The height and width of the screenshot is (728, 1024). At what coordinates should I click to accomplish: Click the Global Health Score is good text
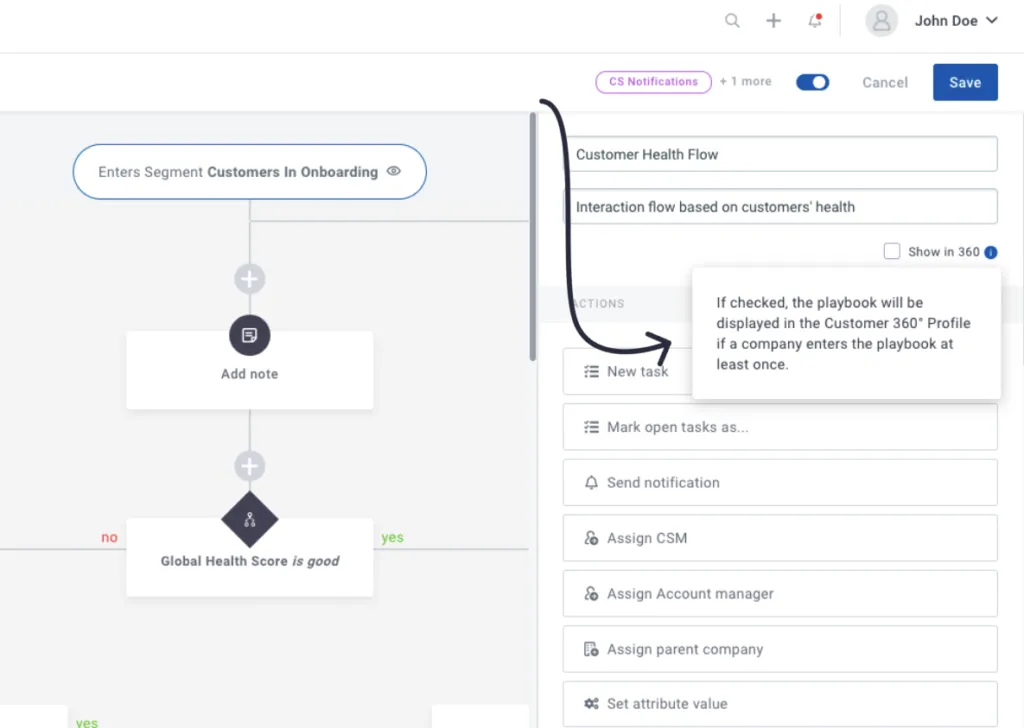[249, 561]
